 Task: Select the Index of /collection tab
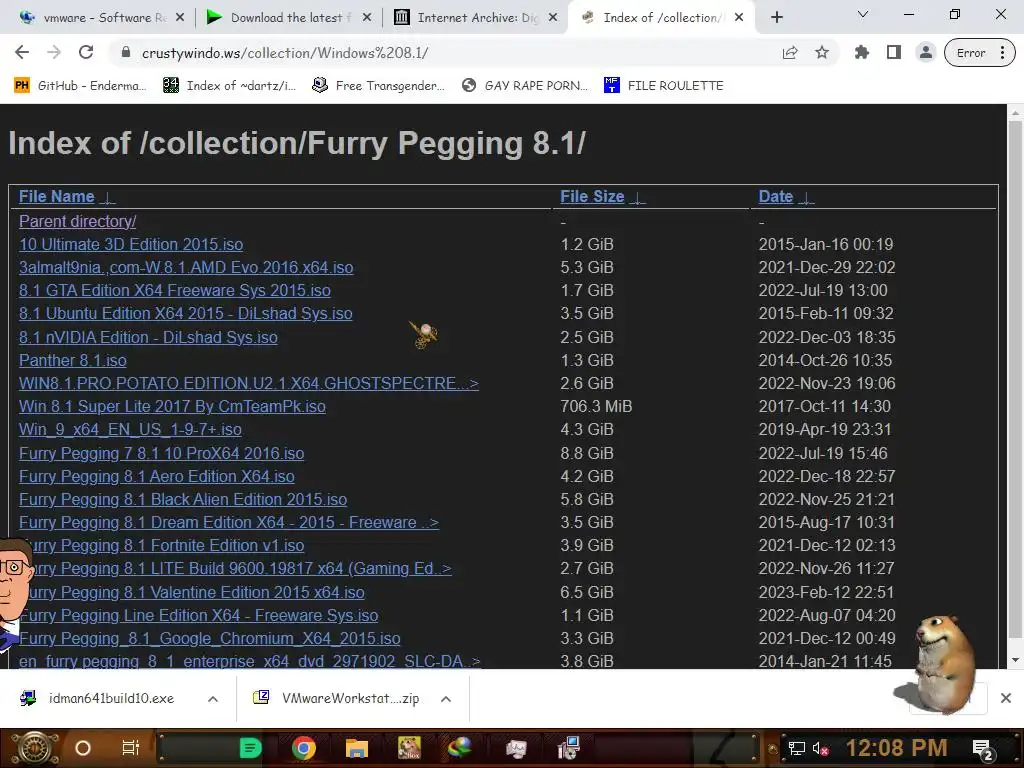pyautogui.click(x=660, y=18)
